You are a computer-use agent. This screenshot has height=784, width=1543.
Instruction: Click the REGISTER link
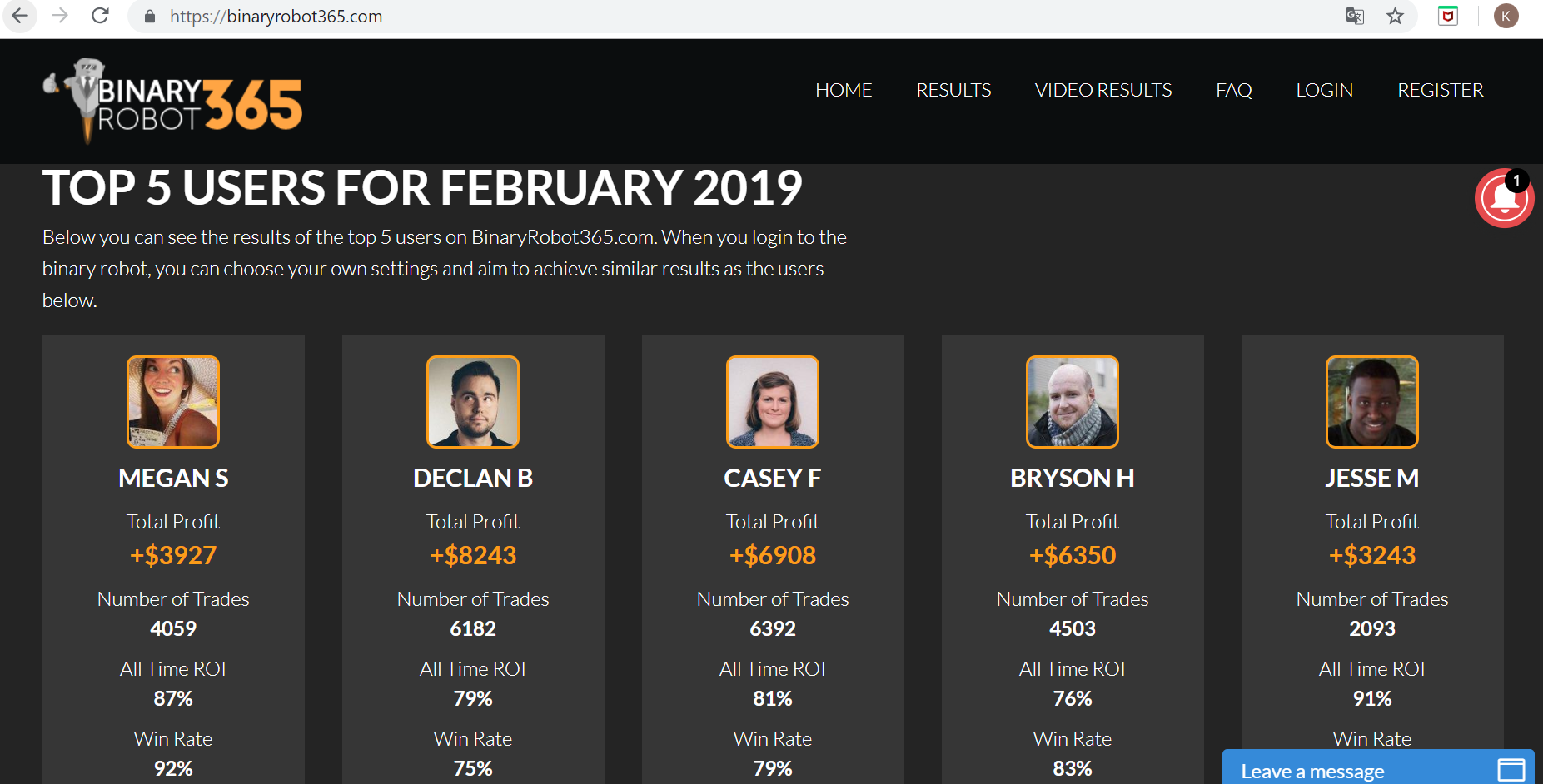point(1441,90)
